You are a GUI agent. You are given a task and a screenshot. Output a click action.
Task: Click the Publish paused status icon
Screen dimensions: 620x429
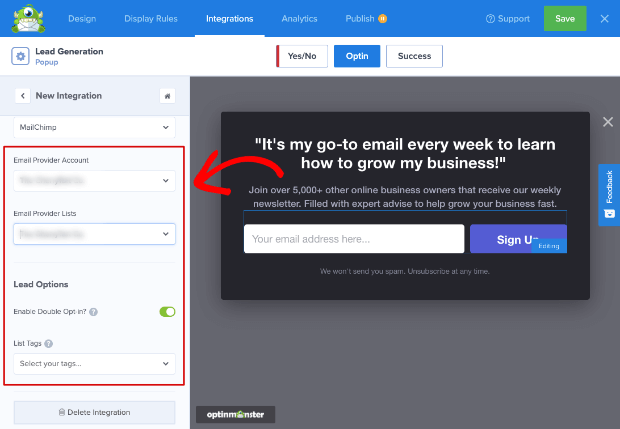point(382,19)
